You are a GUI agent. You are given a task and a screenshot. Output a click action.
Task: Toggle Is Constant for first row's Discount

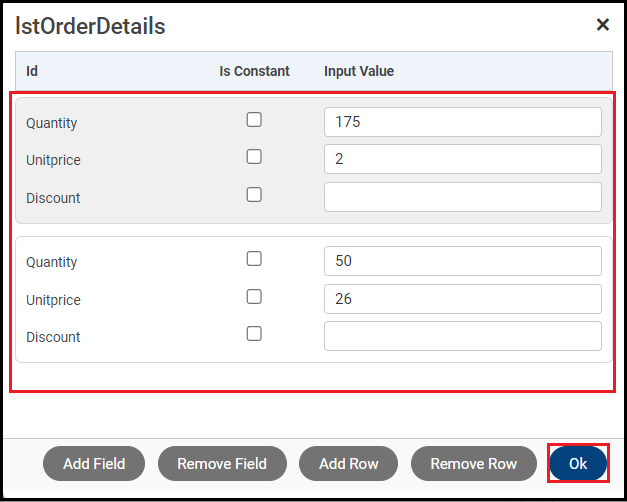[254, 195]
